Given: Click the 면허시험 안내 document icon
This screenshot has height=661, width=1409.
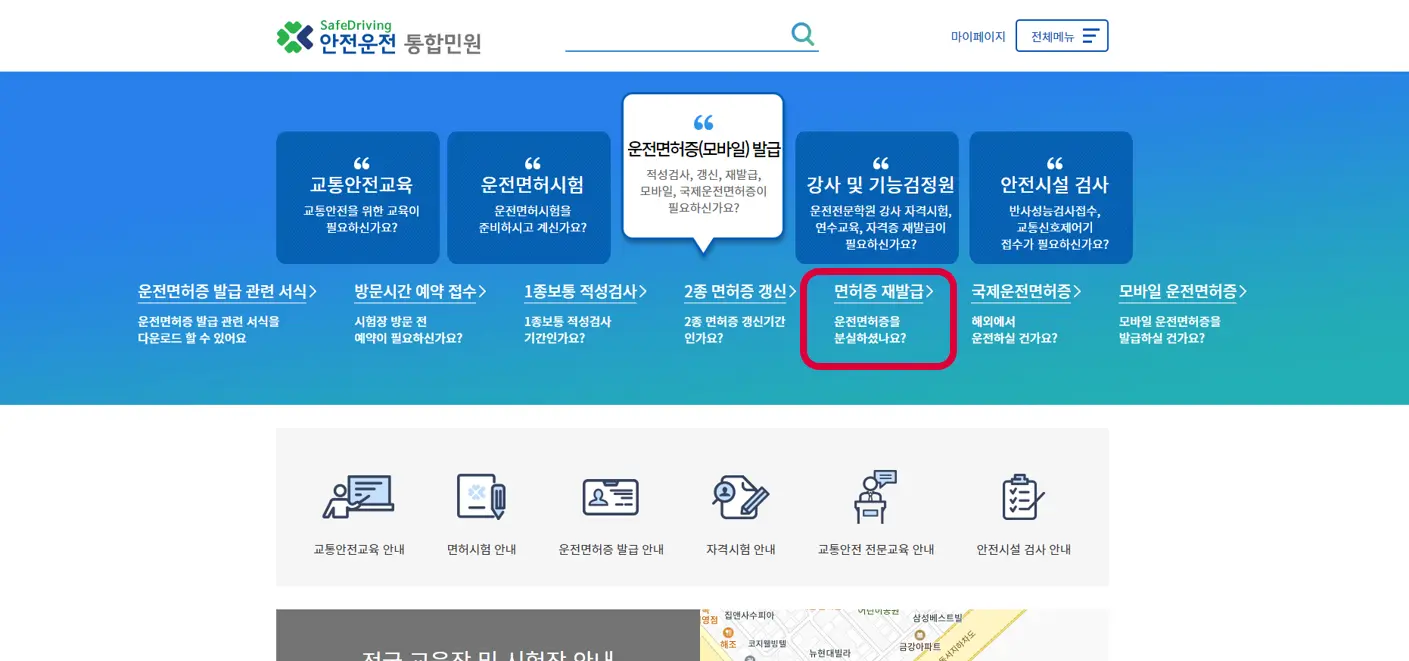Looking at the screenshot, I should coord(481,497).
